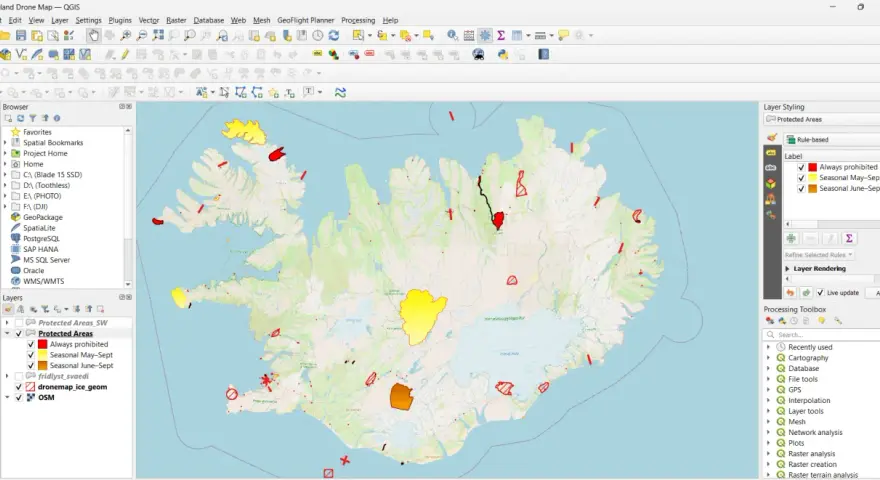Click the Browser panel scroll down arrow
Screen dimensions: 880x480
pos(128,284)
